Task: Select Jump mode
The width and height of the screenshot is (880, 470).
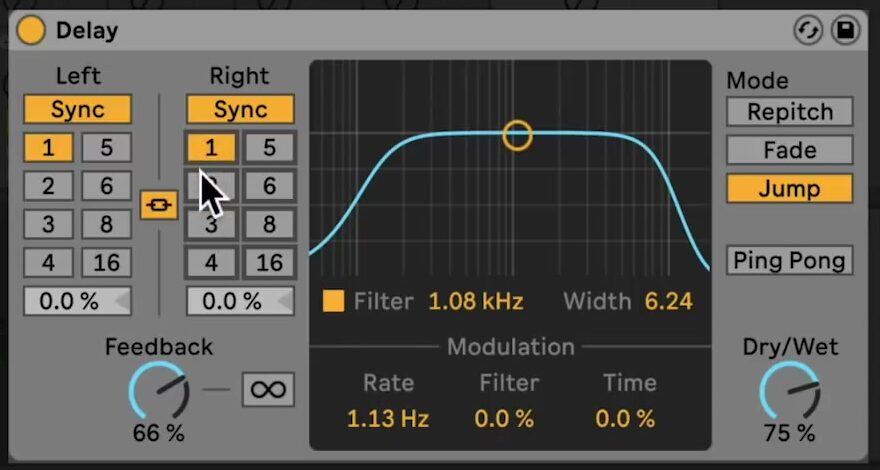Action: click(x=790, y=188)
